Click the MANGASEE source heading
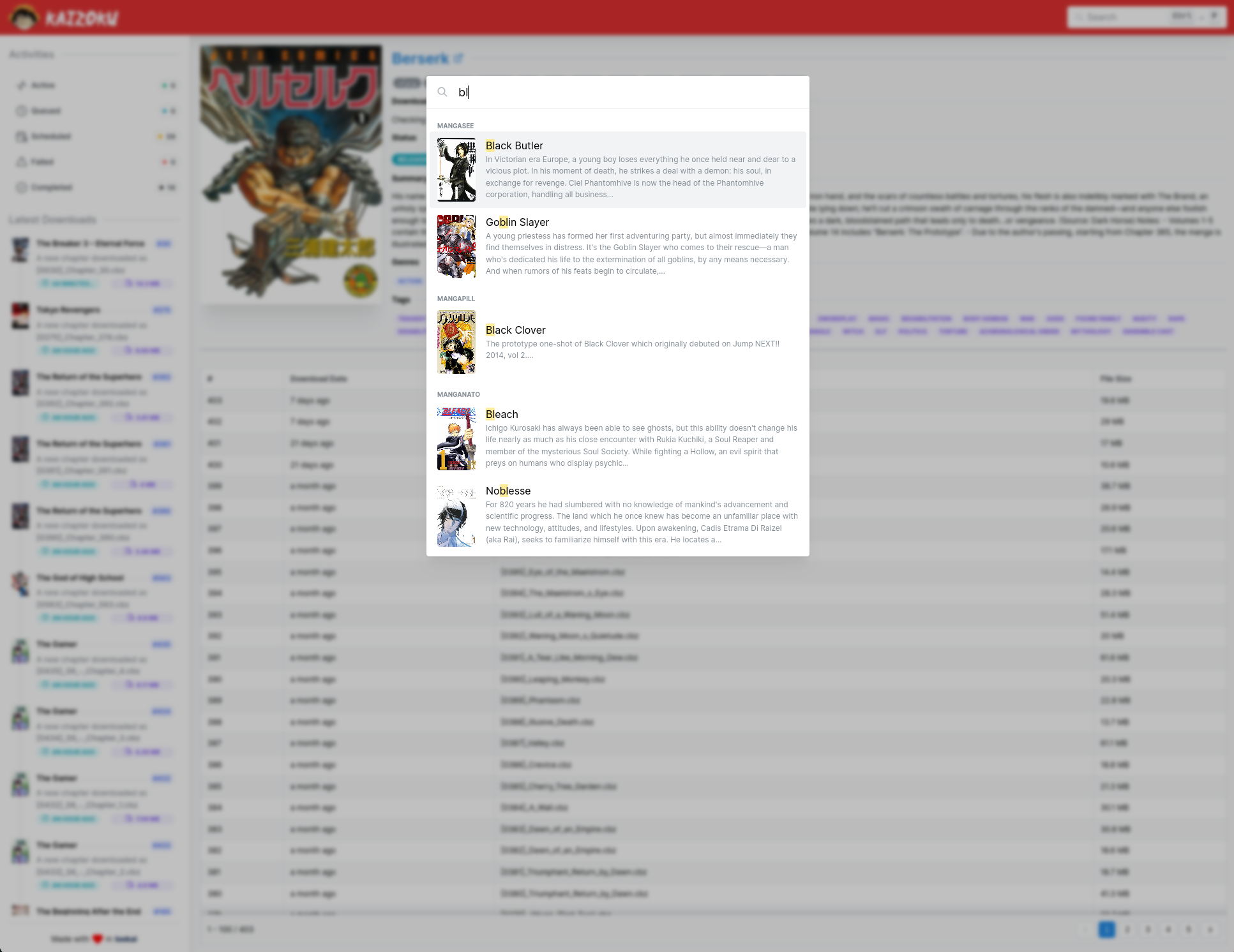The height and width of the screenshot is (952, 1234). tap(455, 126)
